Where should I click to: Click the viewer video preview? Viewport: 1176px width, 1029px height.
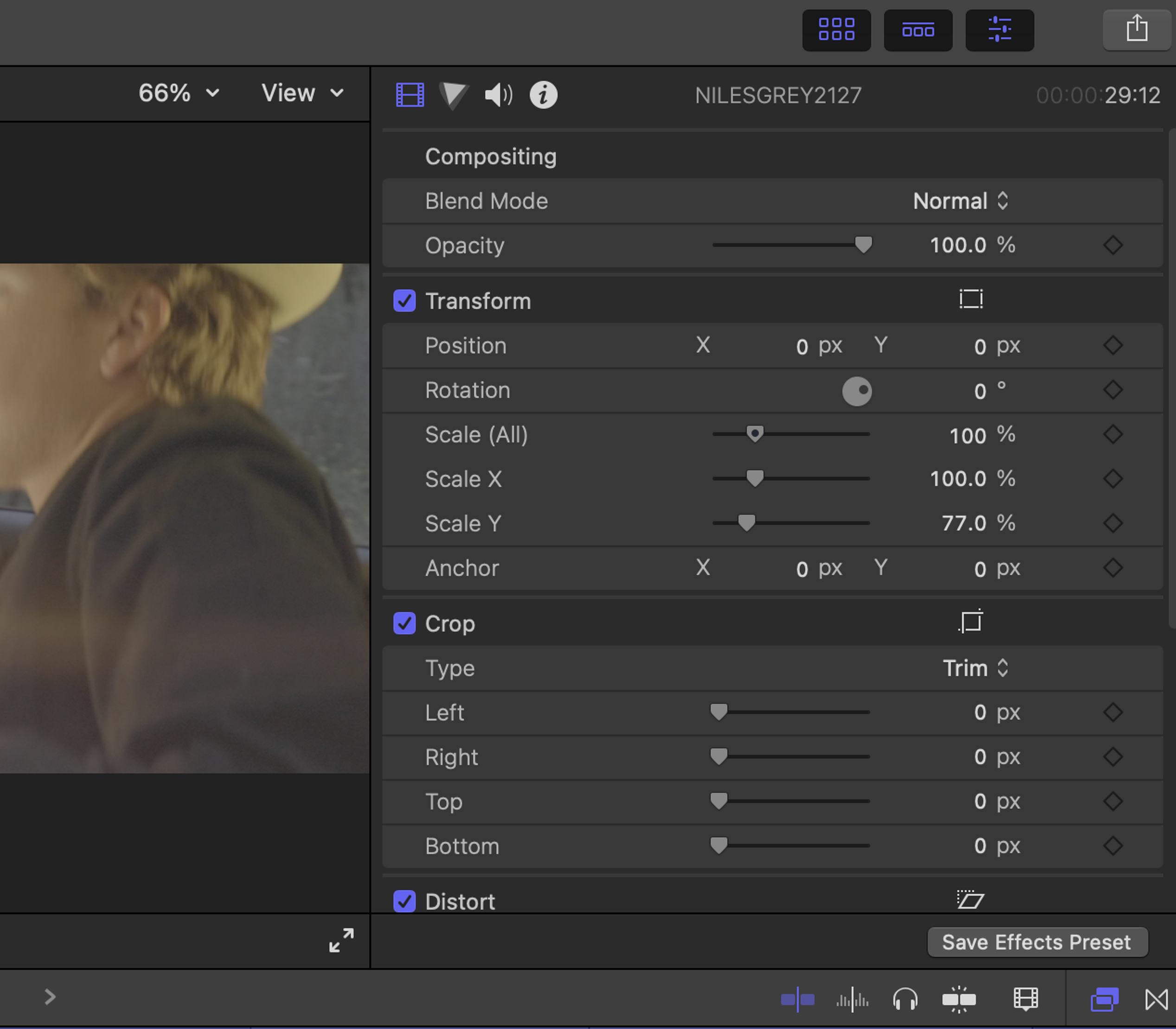185,518
